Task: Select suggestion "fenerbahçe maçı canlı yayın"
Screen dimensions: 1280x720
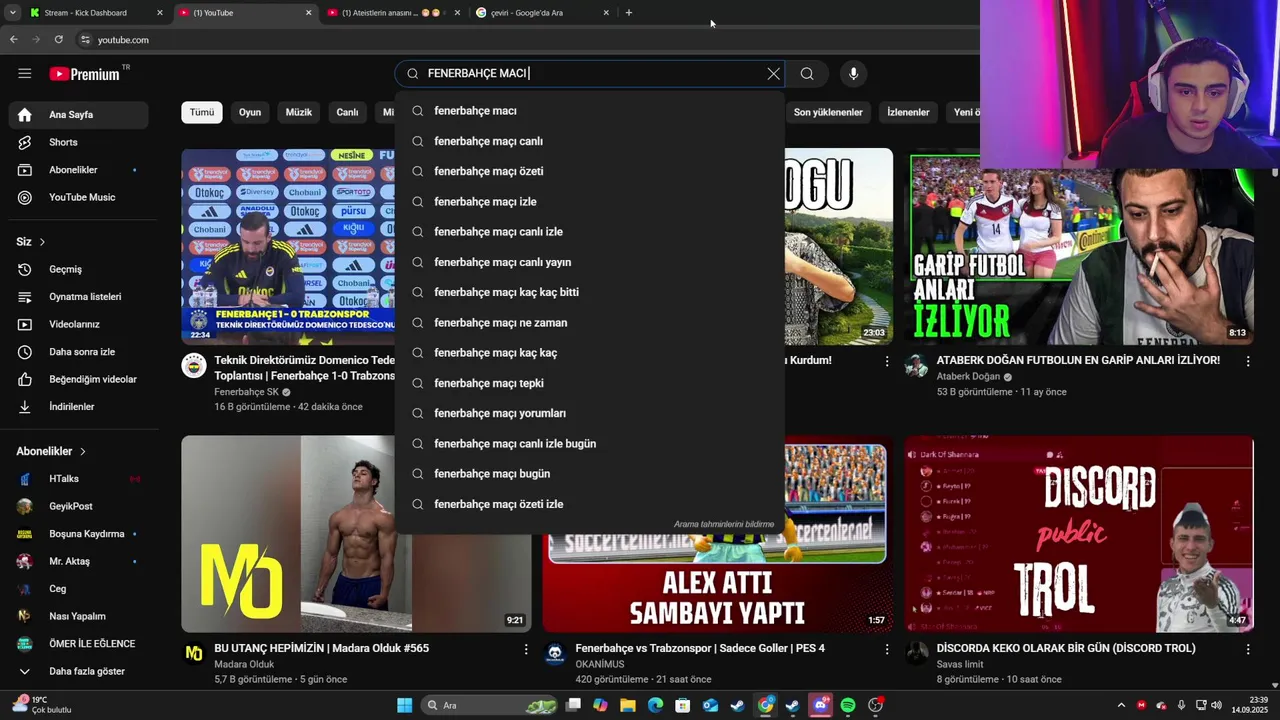Action: (x=590, y=262)
